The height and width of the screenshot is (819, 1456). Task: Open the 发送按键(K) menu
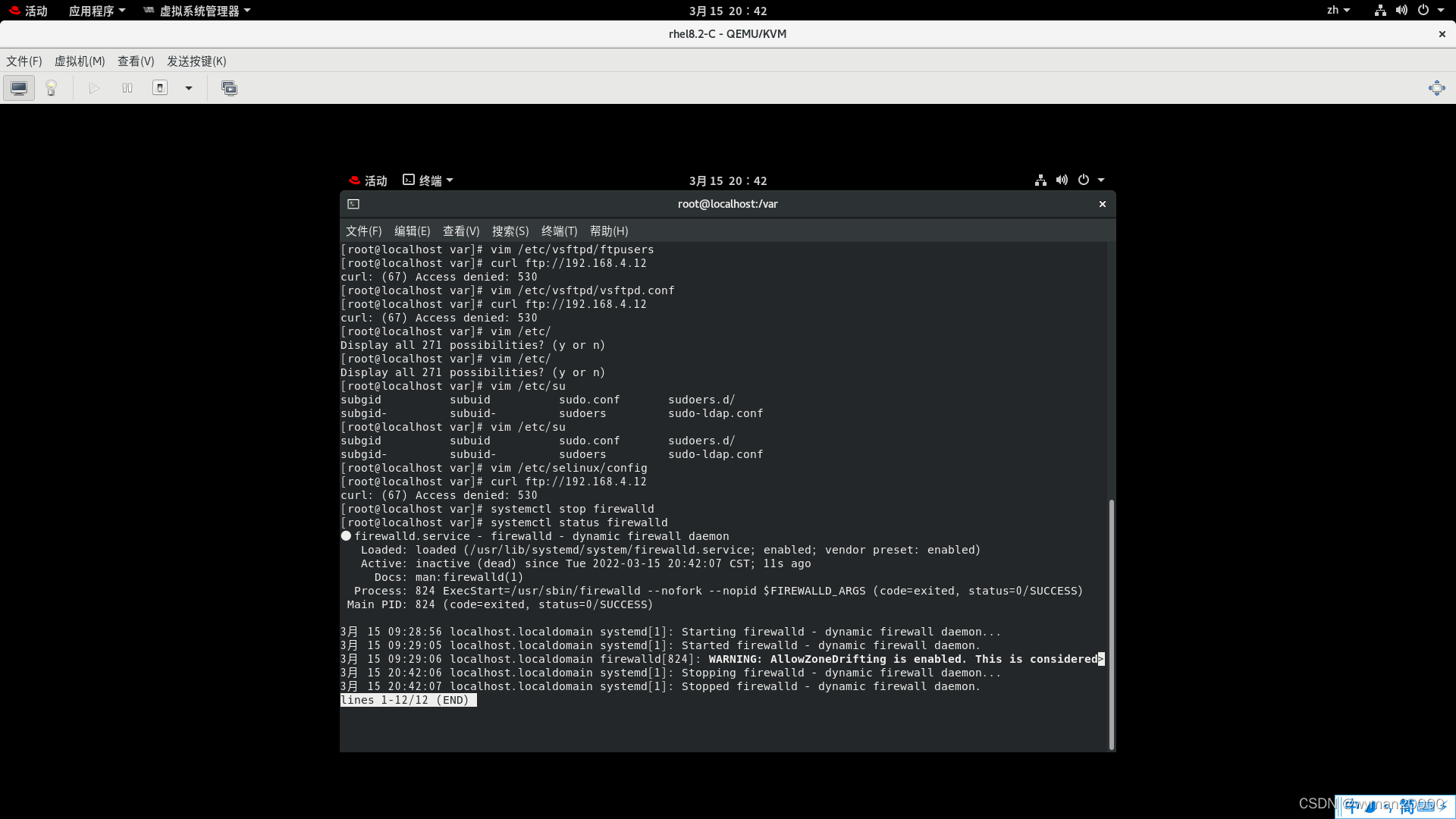click(196, 61)
